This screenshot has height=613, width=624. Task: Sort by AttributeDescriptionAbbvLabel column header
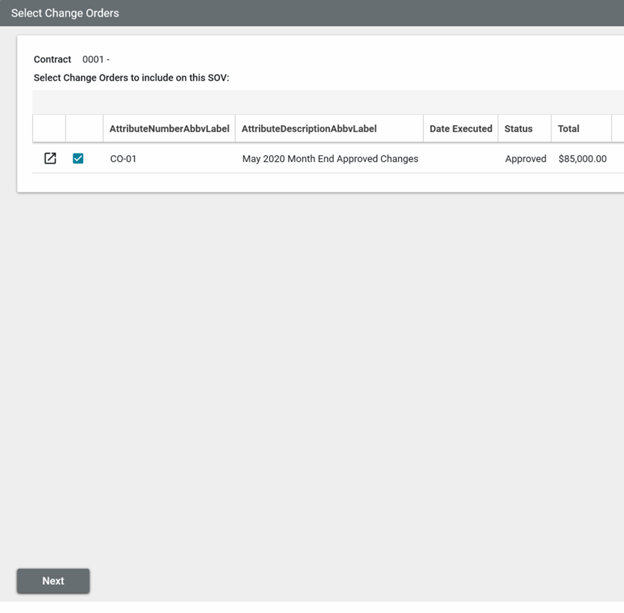(309, 129)
